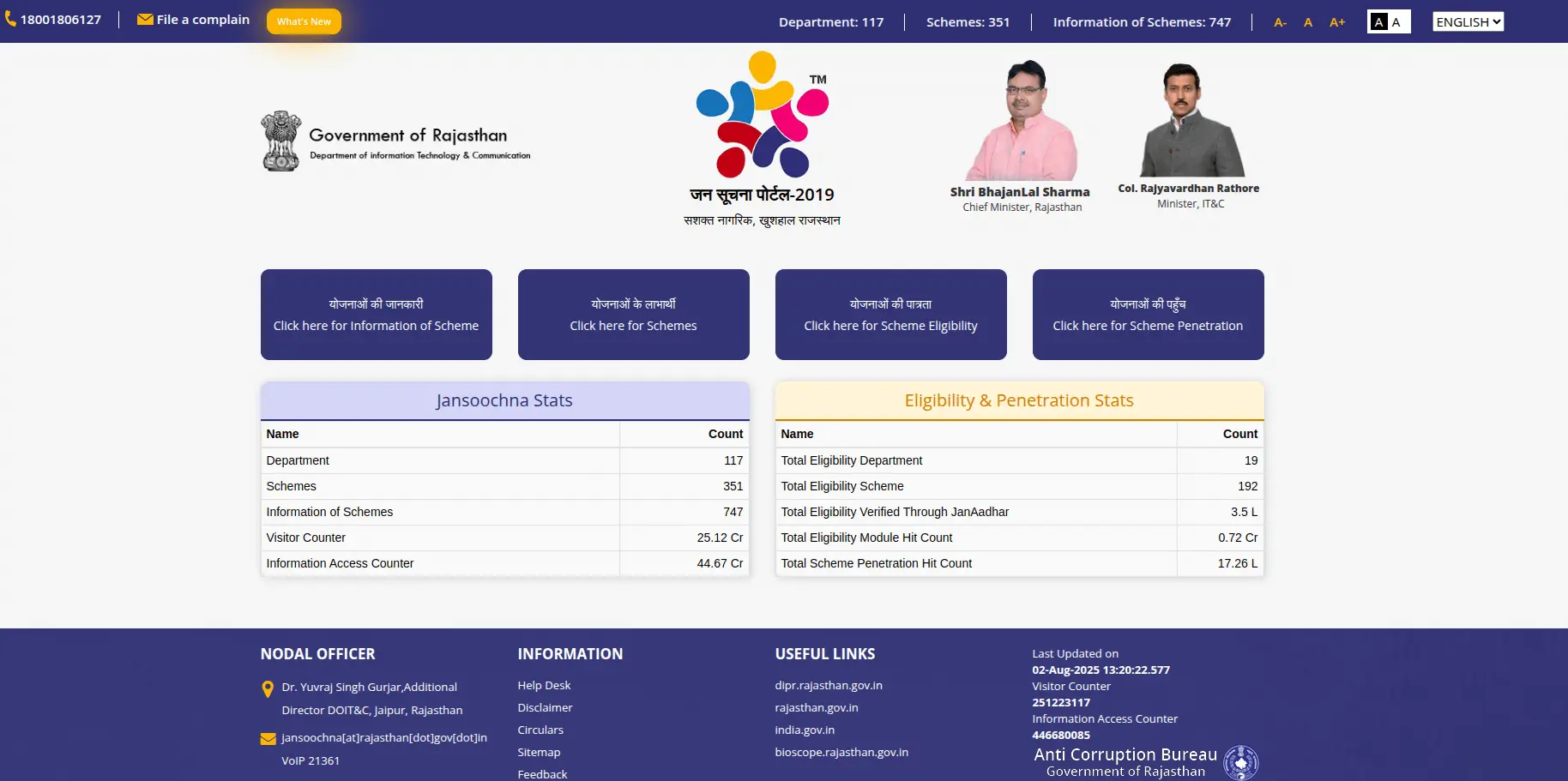Visit the dipr.rajasthan.gov.in link
The height and width of the screenshot is (781, 1568).
click(x=828, y=685)
